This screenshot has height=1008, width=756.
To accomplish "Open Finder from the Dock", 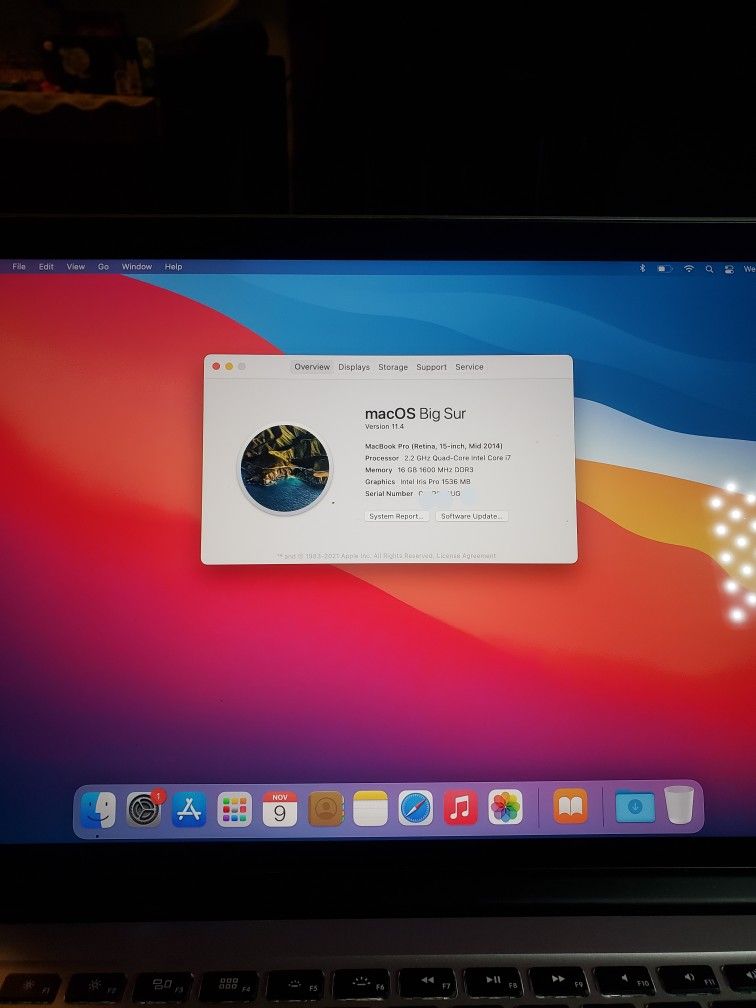I will point(98,809).
